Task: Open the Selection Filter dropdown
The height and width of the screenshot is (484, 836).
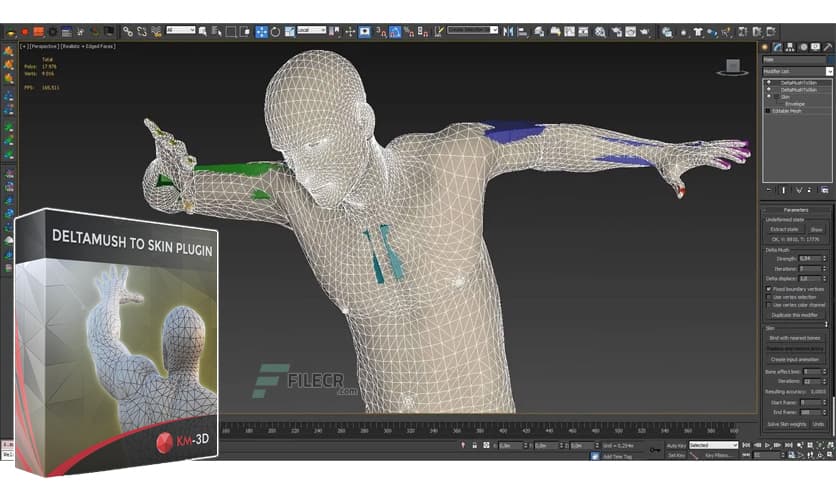Action: pos(181,30)
